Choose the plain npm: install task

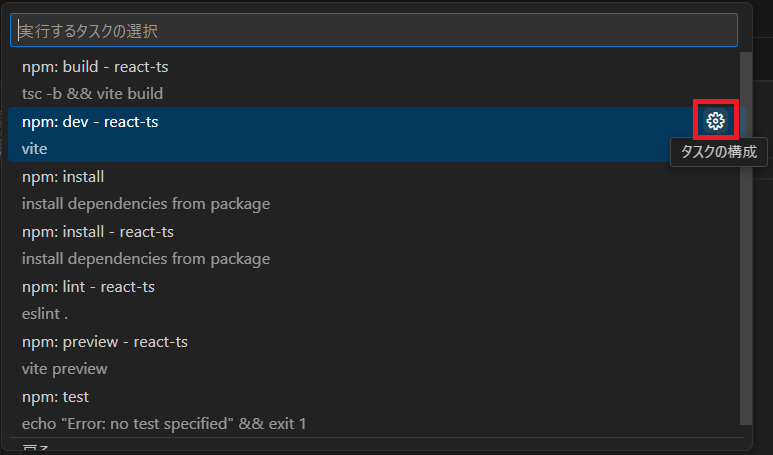(x=63, y=177)
